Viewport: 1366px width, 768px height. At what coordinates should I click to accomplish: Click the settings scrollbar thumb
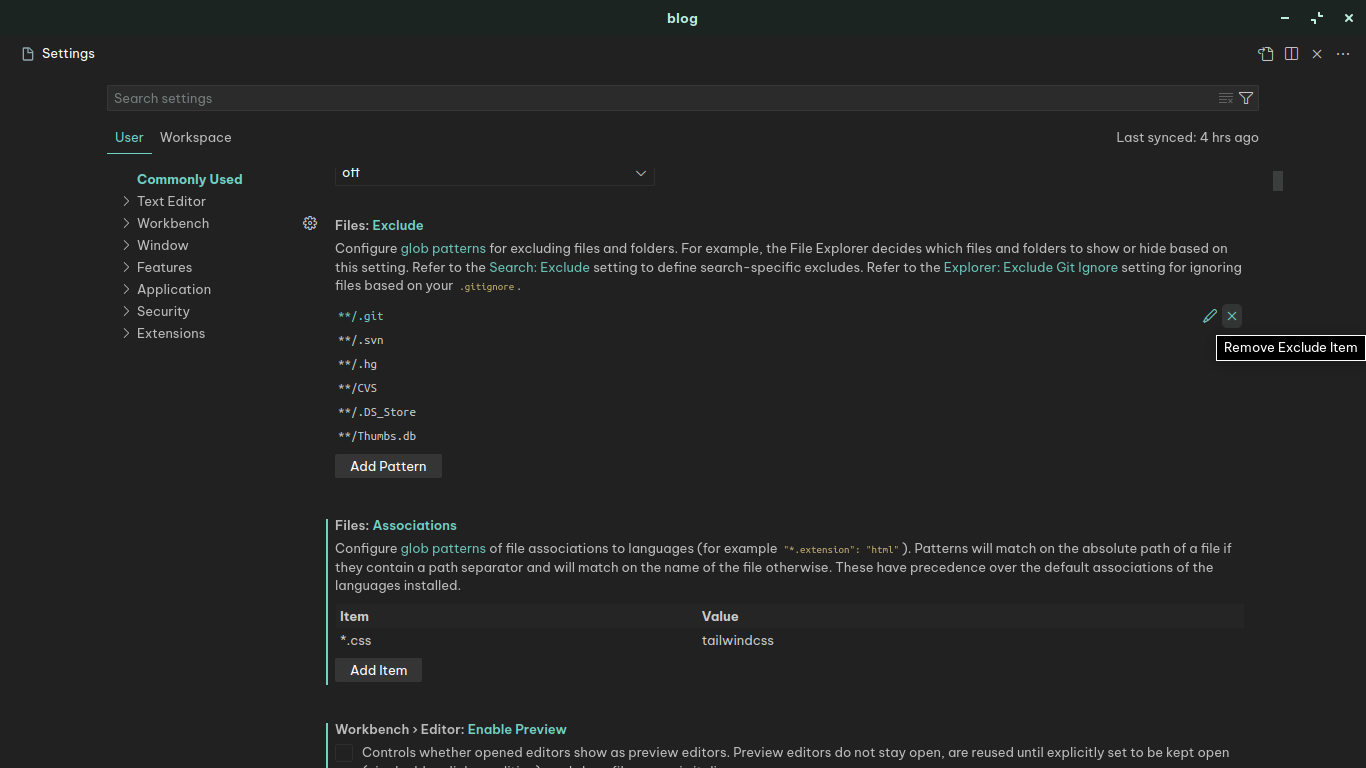click(x=1278, y=181)
